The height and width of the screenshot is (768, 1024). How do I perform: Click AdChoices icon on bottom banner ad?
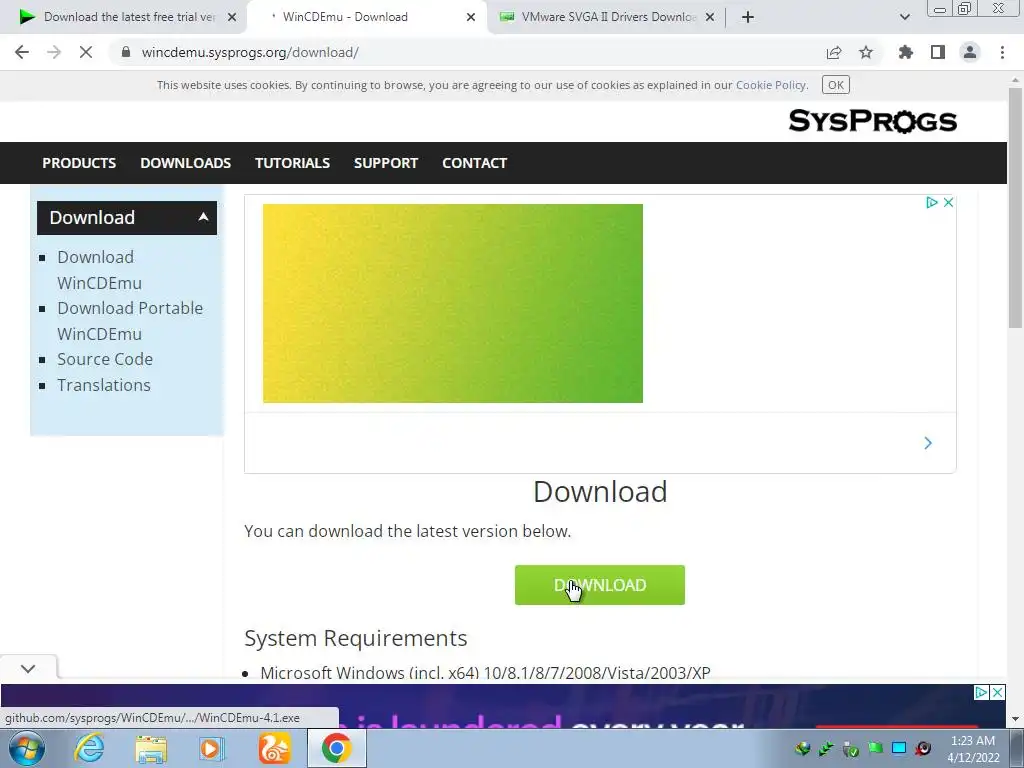(981, 692)
